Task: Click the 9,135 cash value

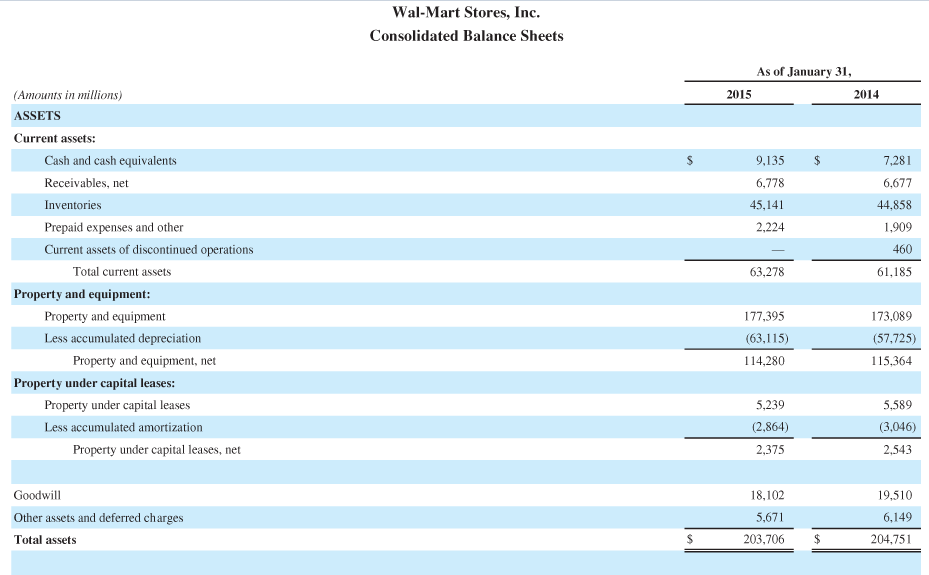Action: 770,160
